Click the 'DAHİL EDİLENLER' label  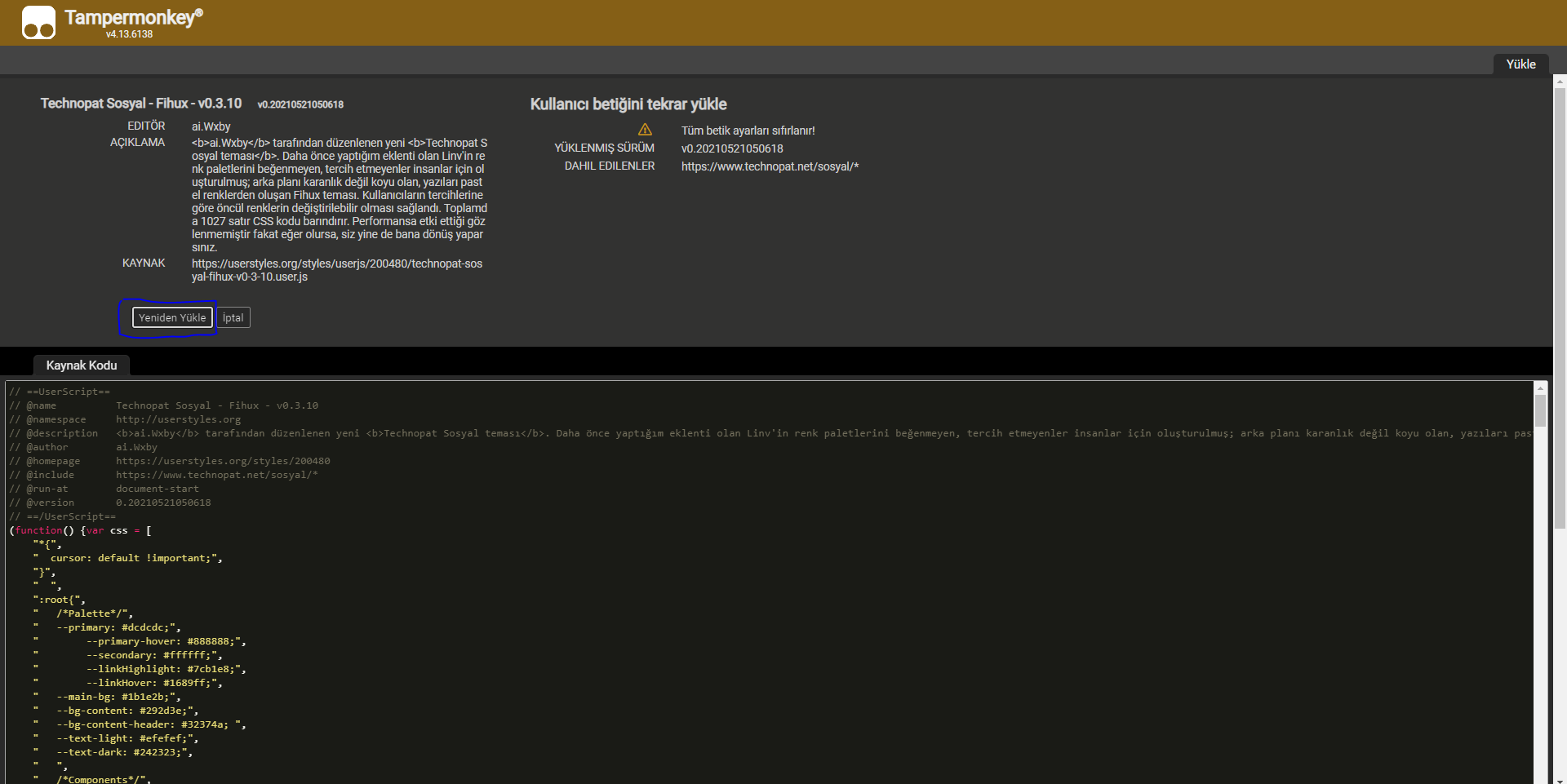point(610,166)
